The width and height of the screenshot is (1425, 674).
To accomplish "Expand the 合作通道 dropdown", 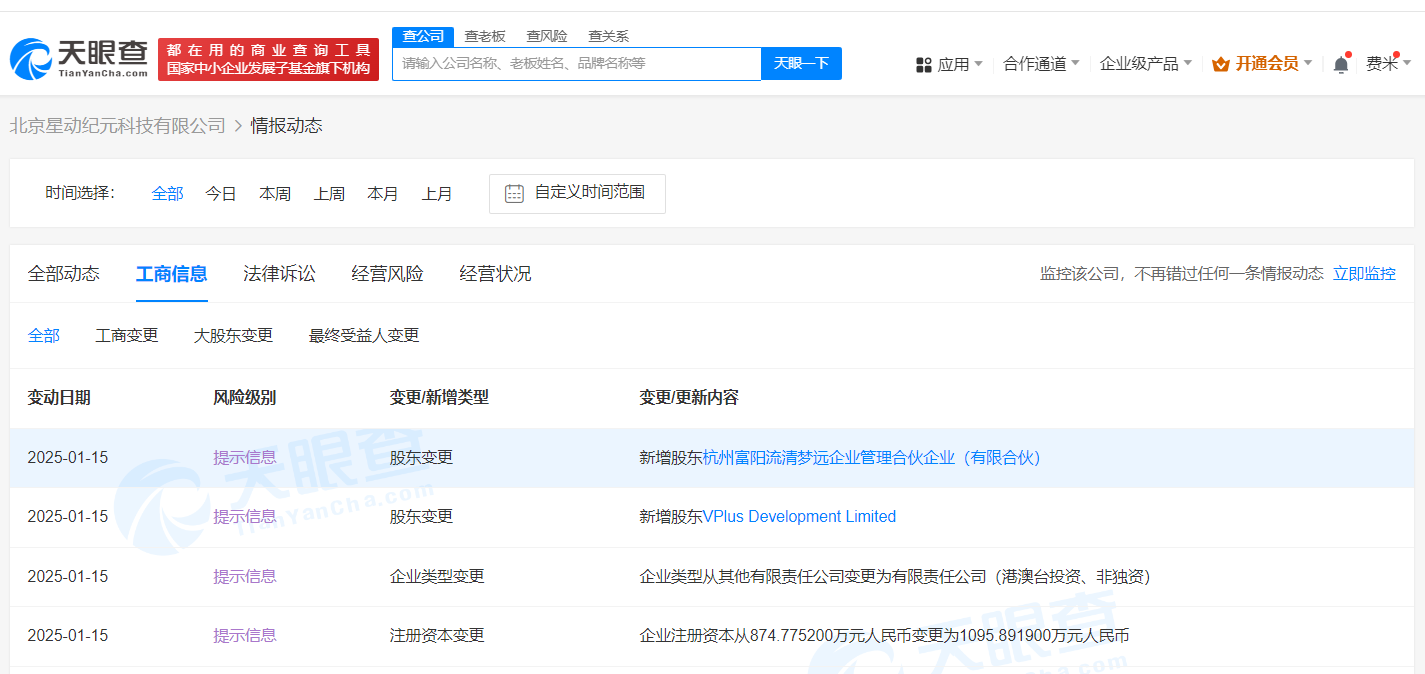I will (1041, 63).
